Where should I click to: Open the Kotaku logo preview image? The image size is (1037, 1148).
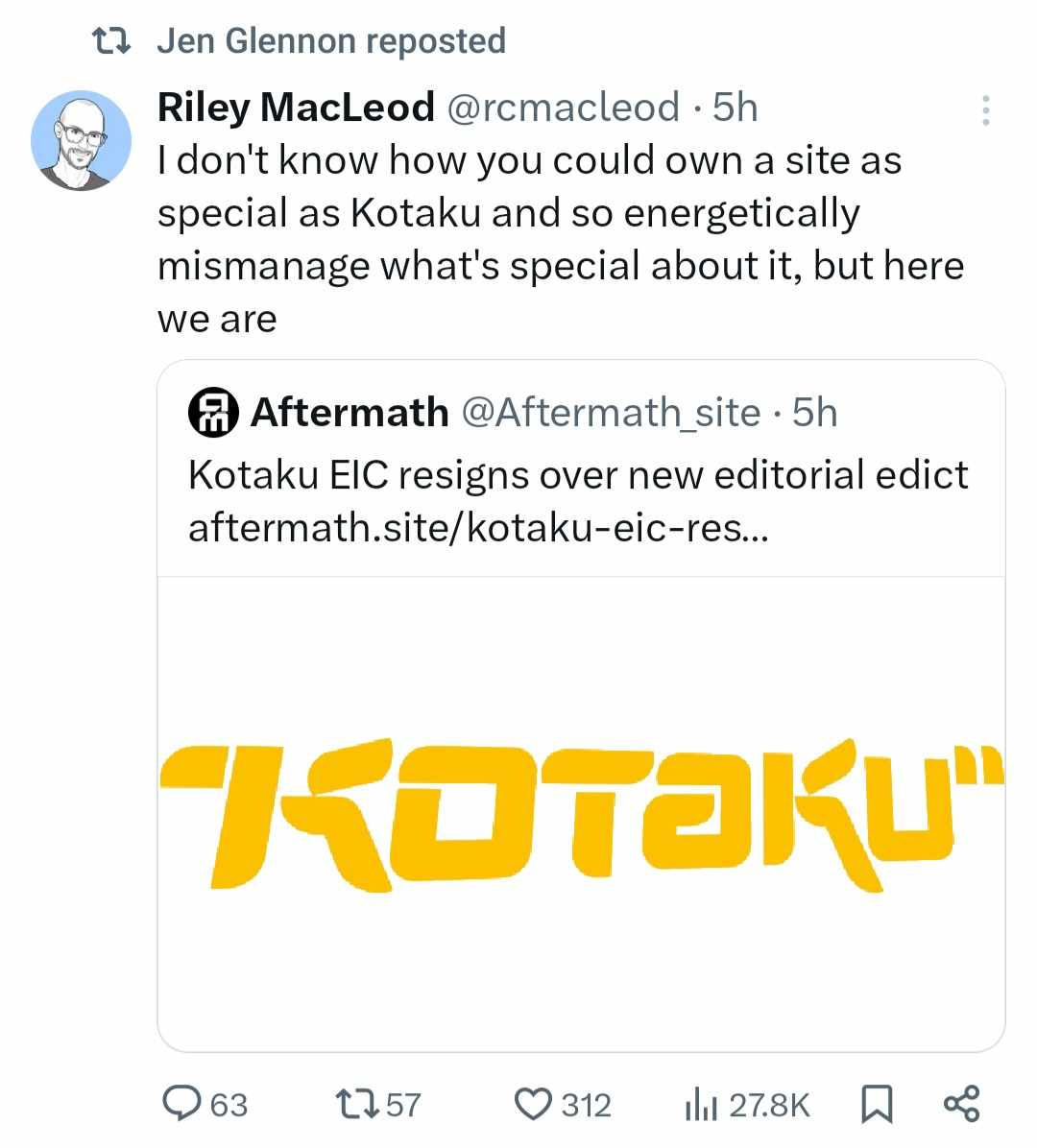581,814
